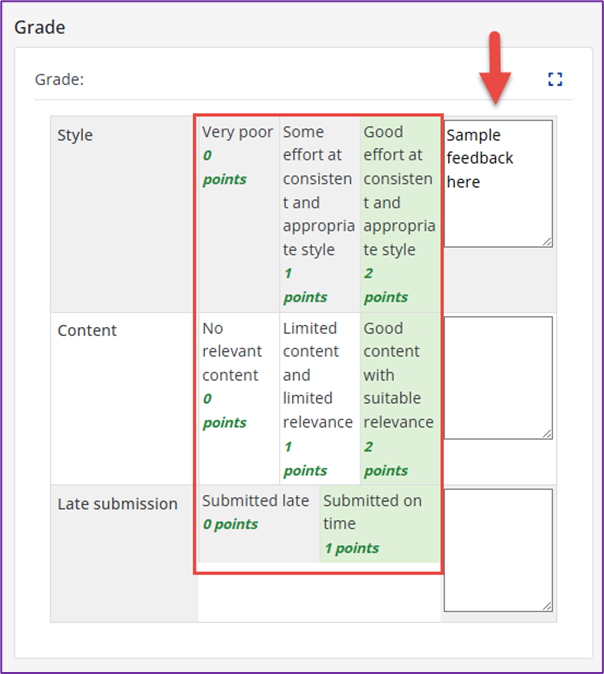Screen dimensions: 604x674
Task: Click the 'Grade:' field label
Action: [x=59, y=79]
